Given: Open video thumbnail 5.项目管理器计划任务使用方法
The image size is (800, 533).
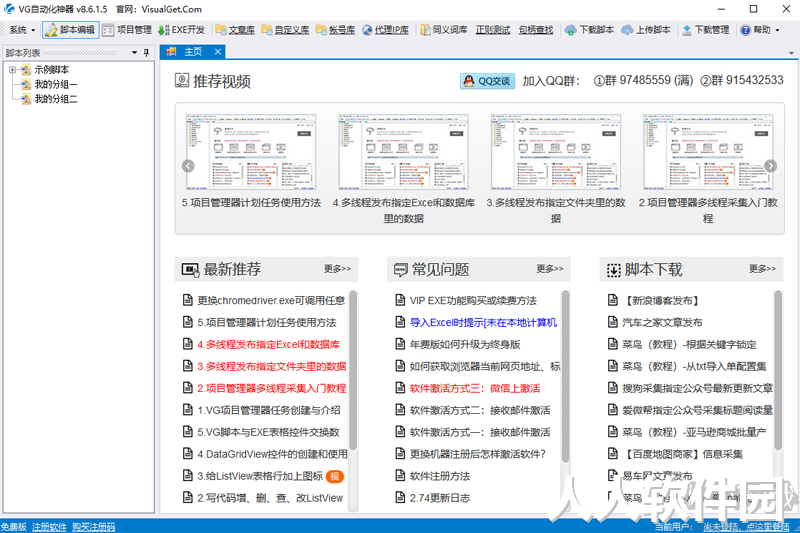Looking at the screenshot, I should 251,152.
